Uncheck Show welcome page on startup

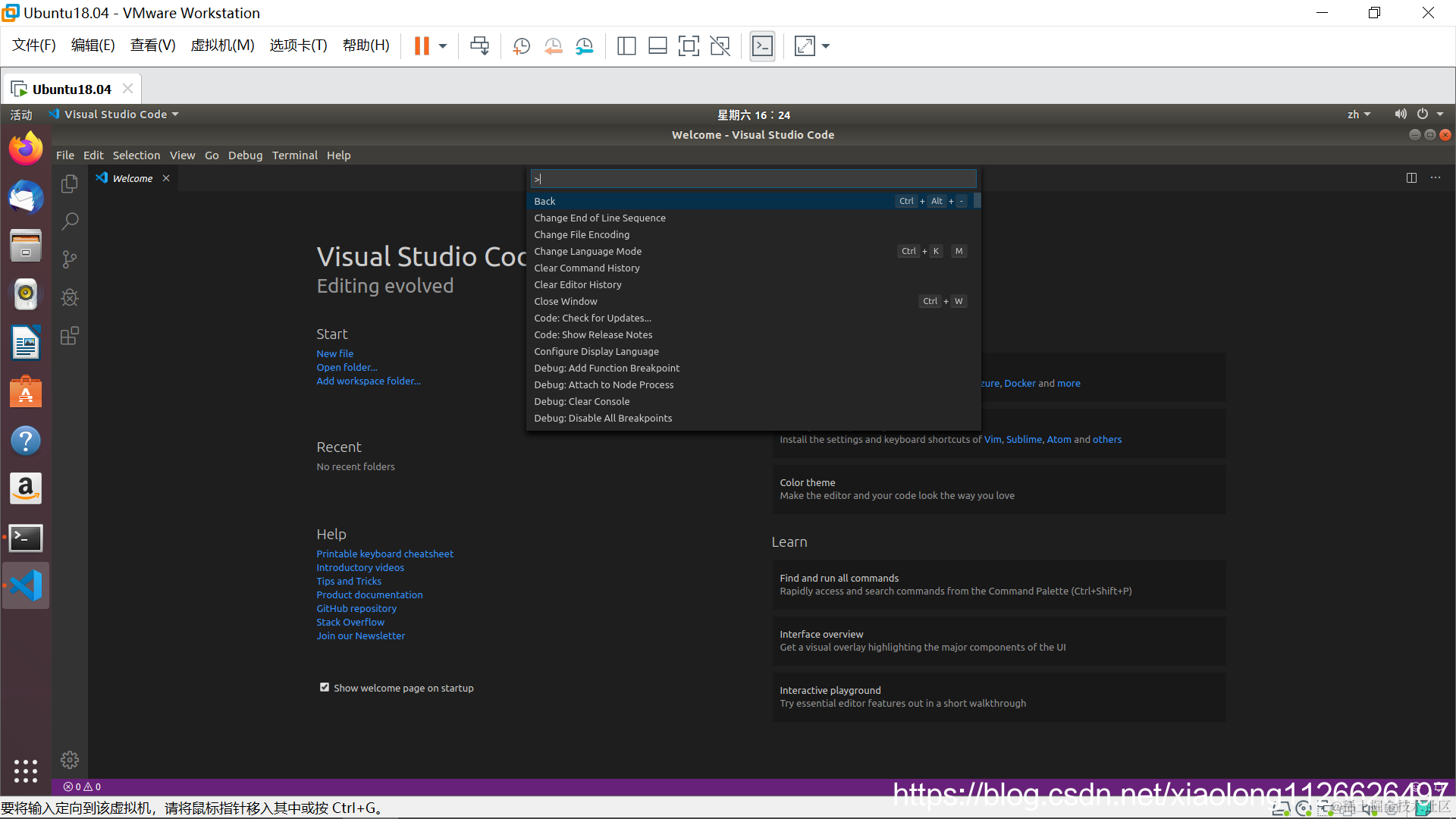[x=325, y=687]
